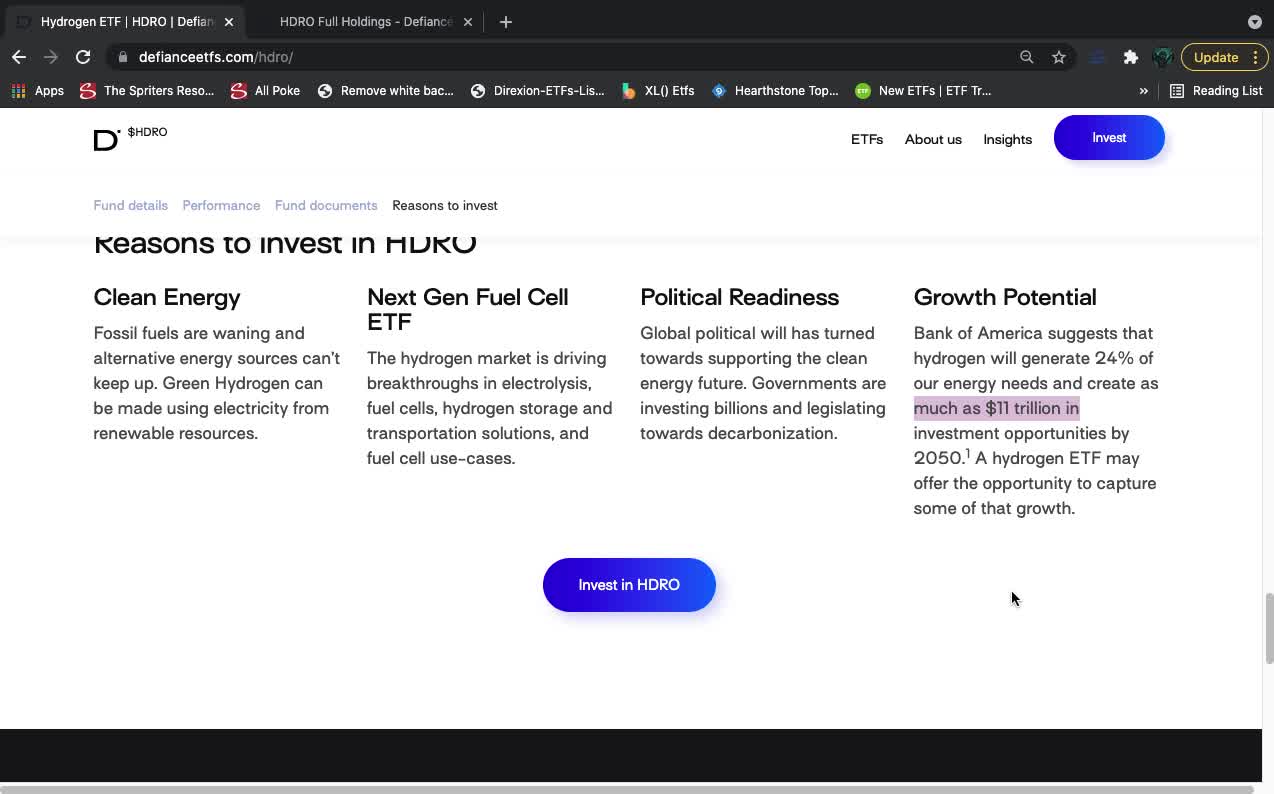
Task: Open the Apps grid icon in bookmarks bar
Action: [x=18, y=90]
